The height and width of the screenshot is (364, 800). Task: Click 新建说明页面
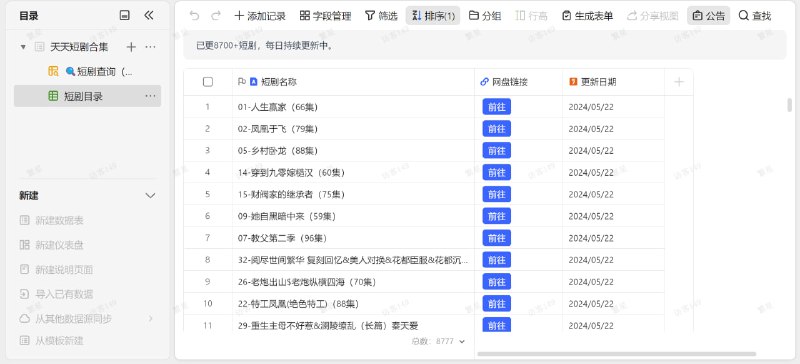(x=56, y=270)
